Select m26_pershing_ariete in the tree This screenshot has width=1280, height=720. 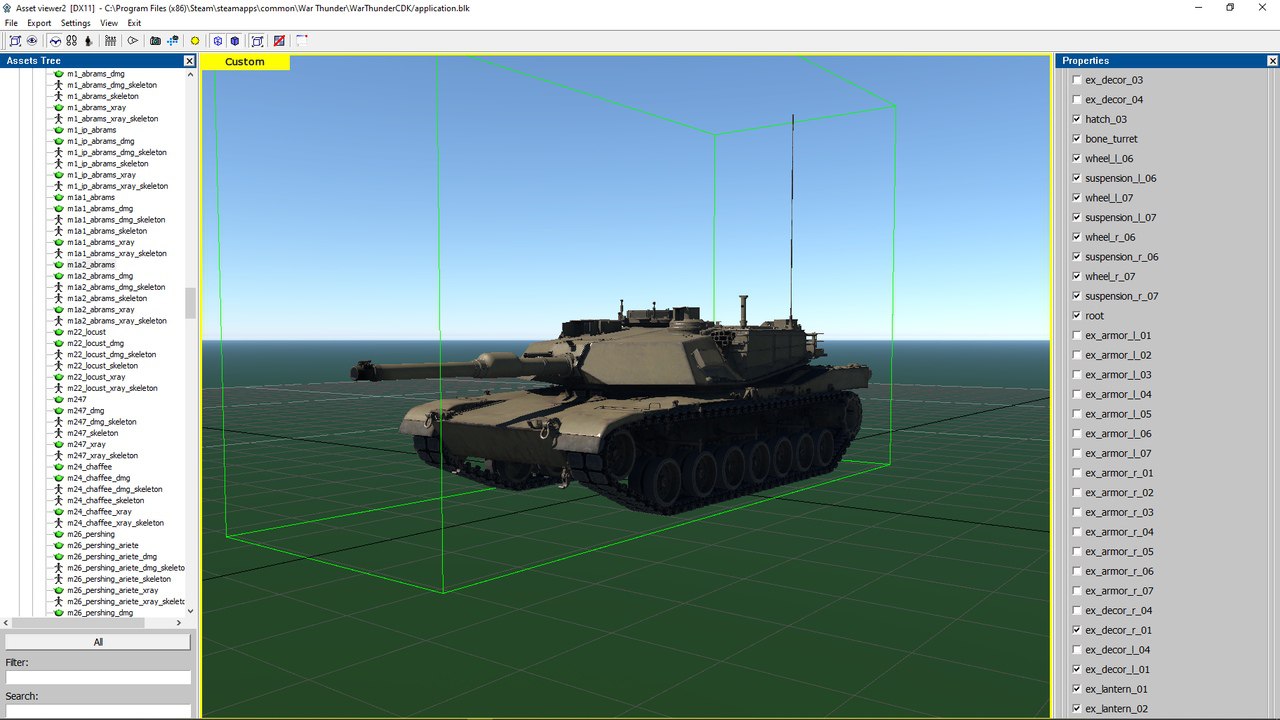coord(102,545)
